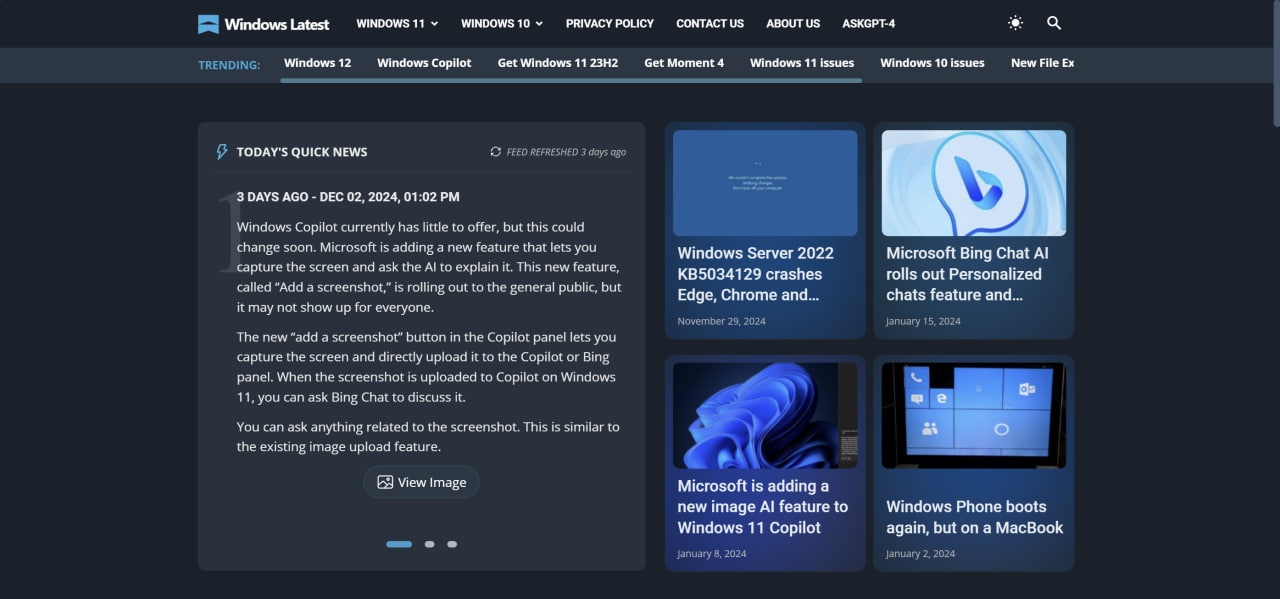The height and width of the screenshot is (599, 1280).
Task: Read the Windows Phone boots again headline
Action: tap(975, 517)
